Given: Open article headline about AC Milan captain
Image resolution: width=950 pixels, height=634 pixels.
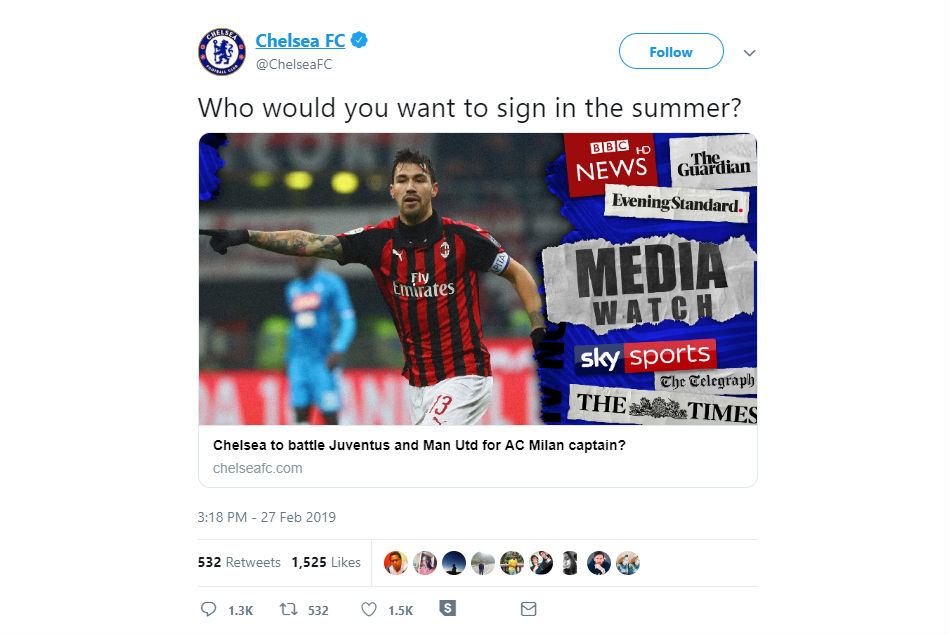Looking at the screenshot, I should click(x=419, y=445).
